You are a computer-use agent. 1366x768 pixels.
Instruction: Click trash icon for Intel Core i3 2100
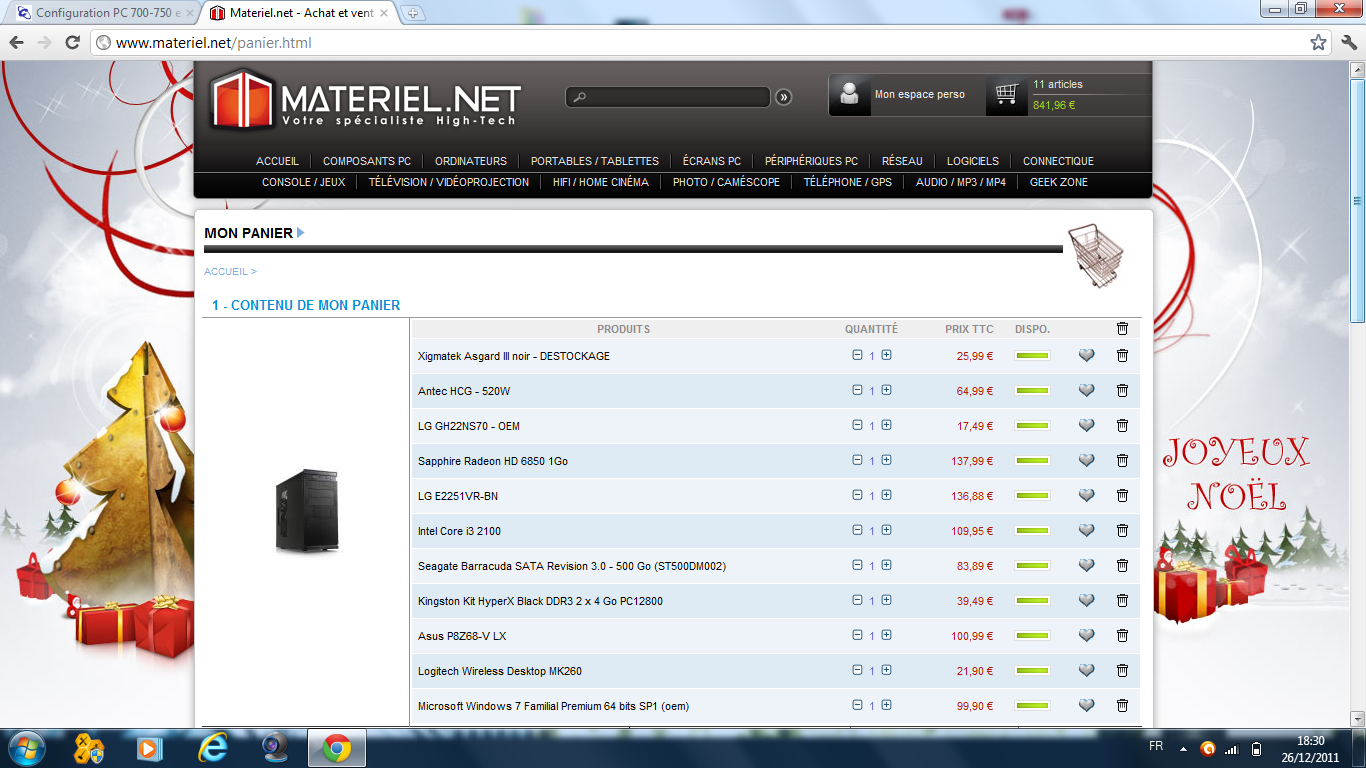coord(1122,530)
